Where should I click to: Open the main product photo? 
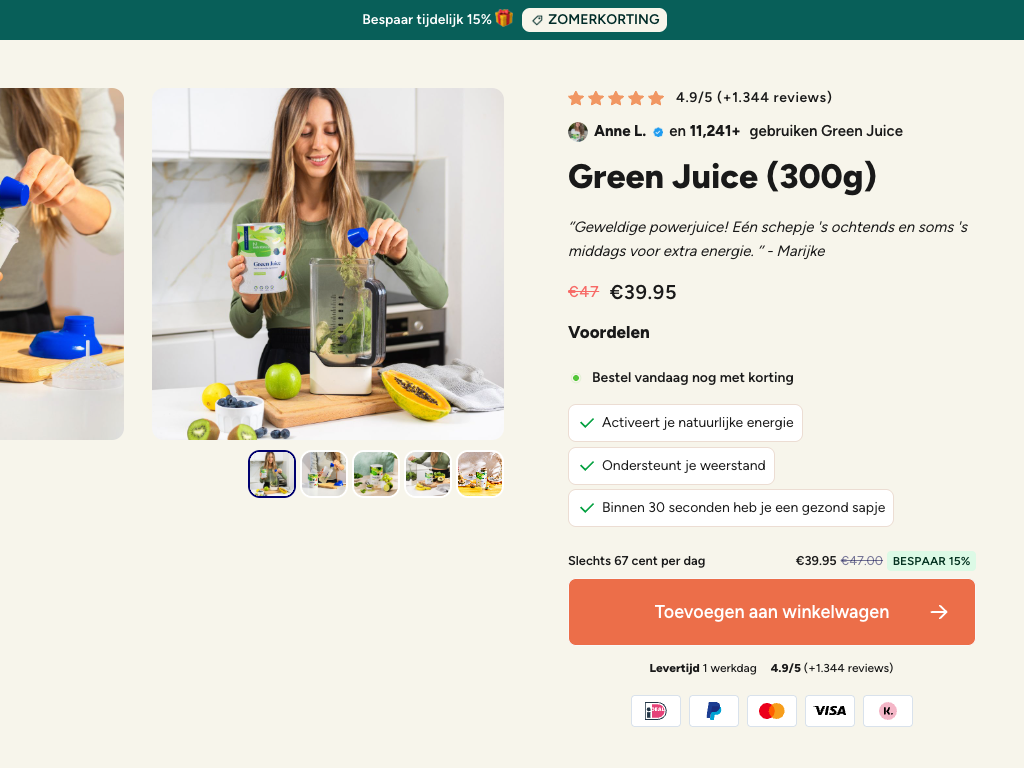point(328,264)
